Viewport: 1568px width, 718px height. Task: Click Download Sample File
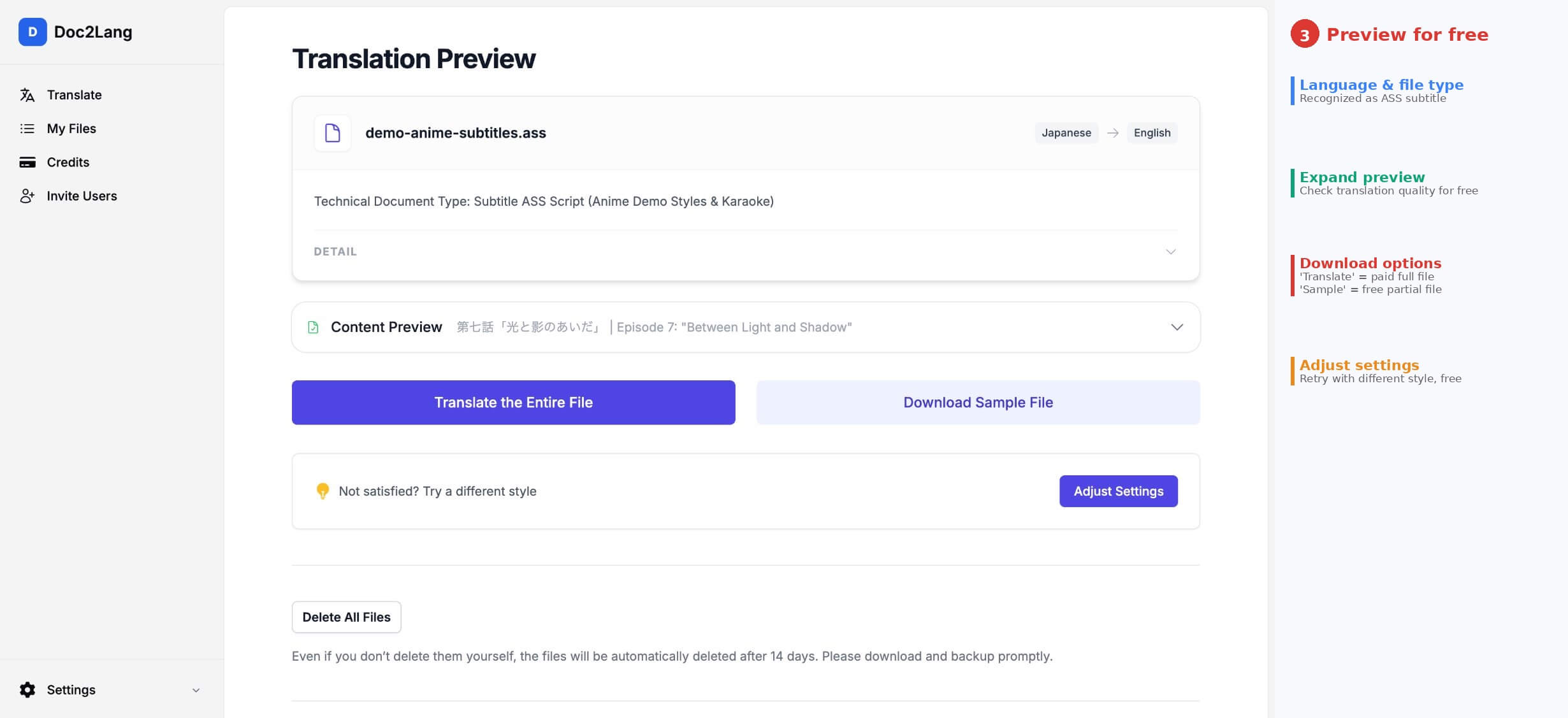(977, 402)
